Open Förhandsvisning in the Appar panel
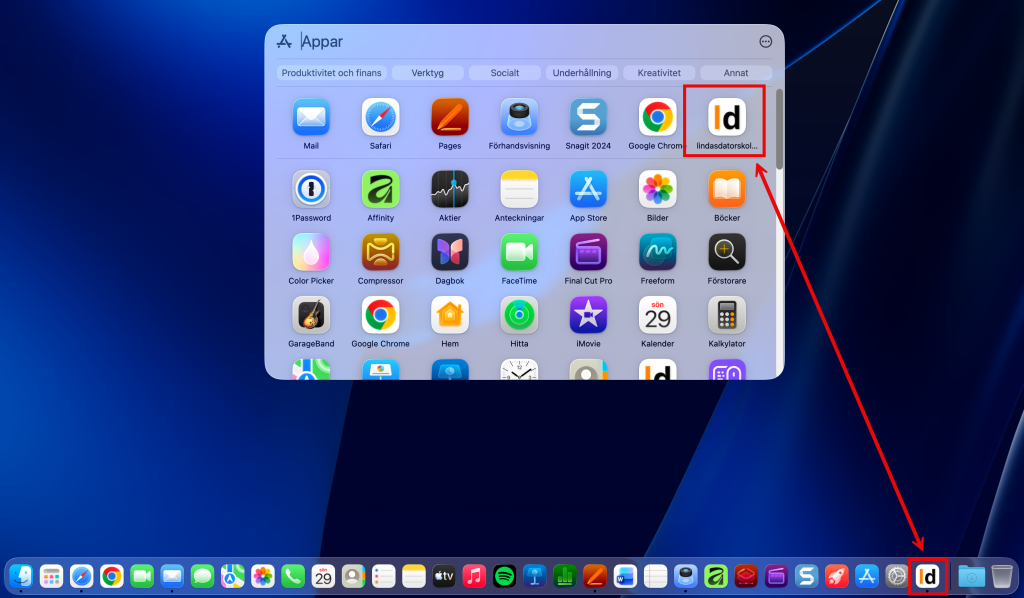The image size is (1024, 598). (x=519, y=118)
